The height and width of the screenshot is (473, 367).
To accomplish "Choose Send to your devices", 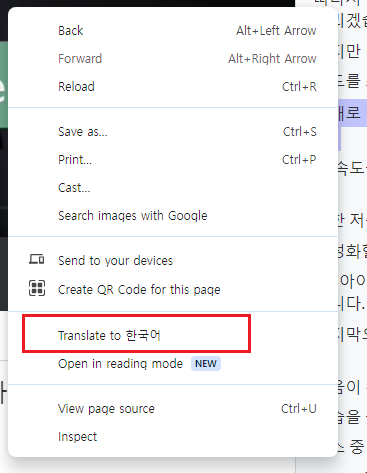I will tap(173, 260).
